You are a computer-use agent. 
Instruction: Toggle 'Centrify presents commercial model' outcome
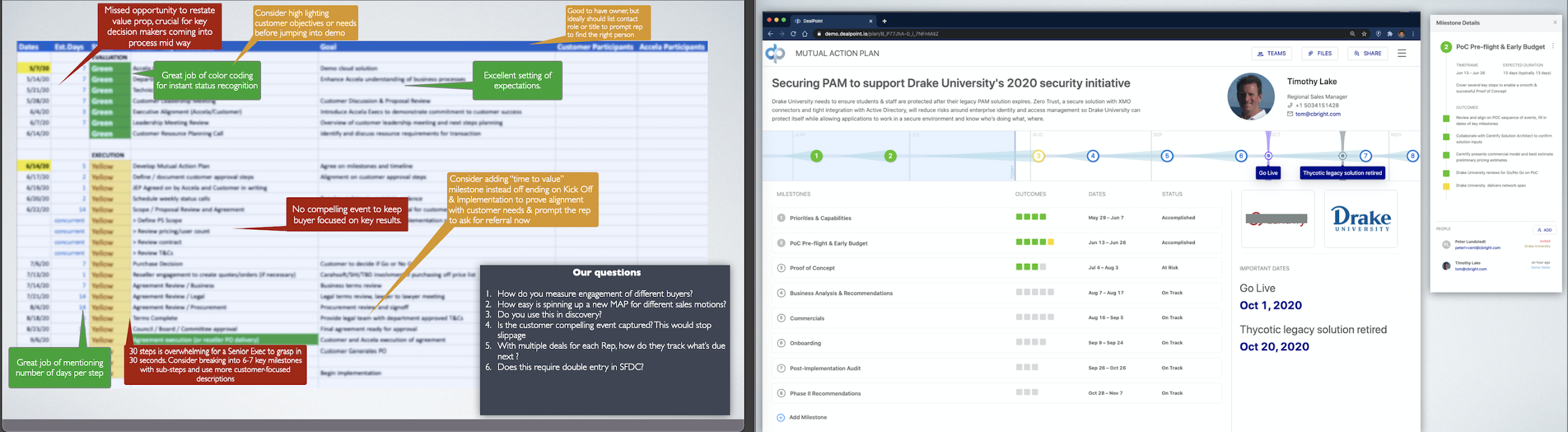point(1446,155)
